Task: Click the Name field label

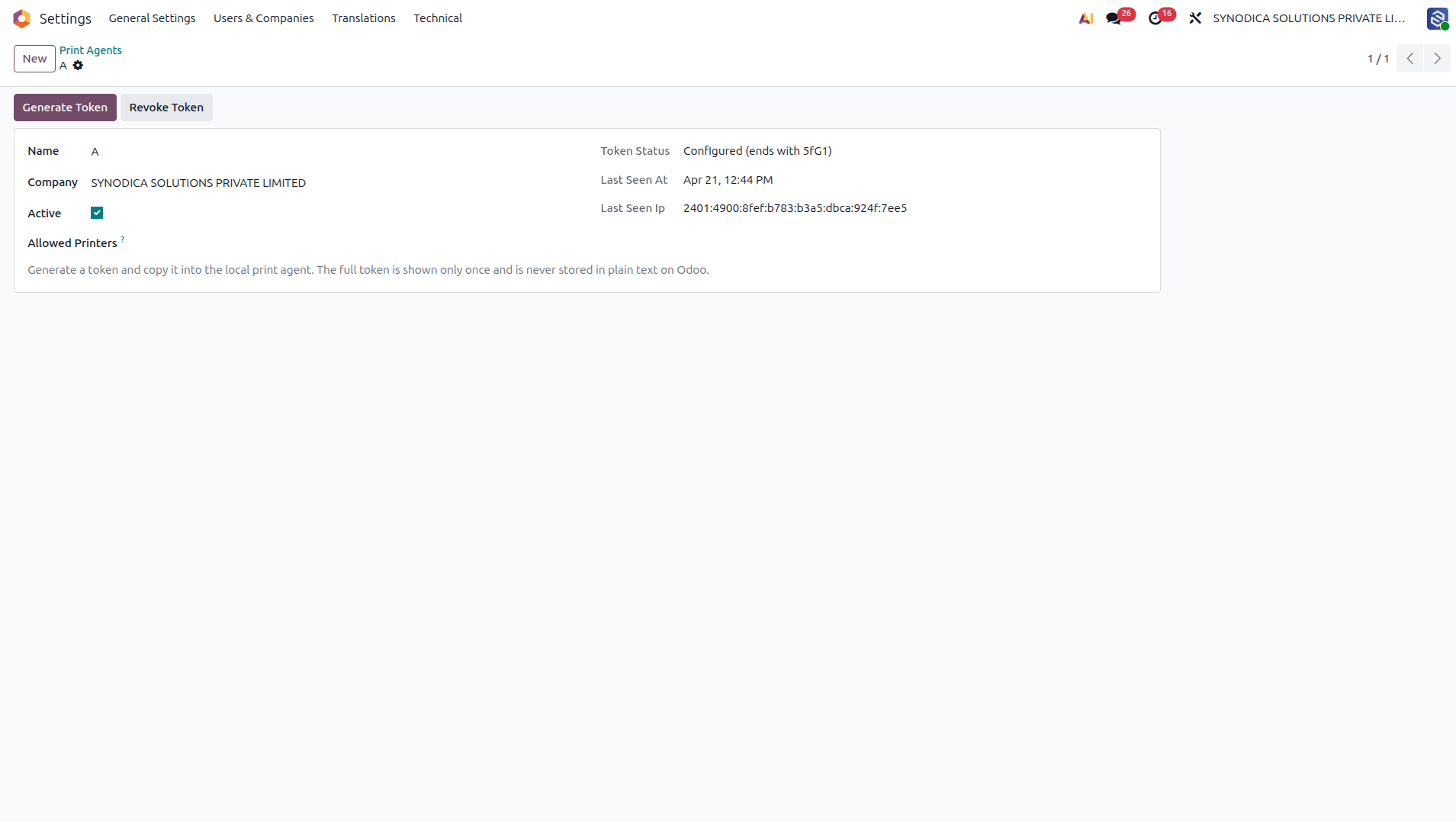Action: 43,151
